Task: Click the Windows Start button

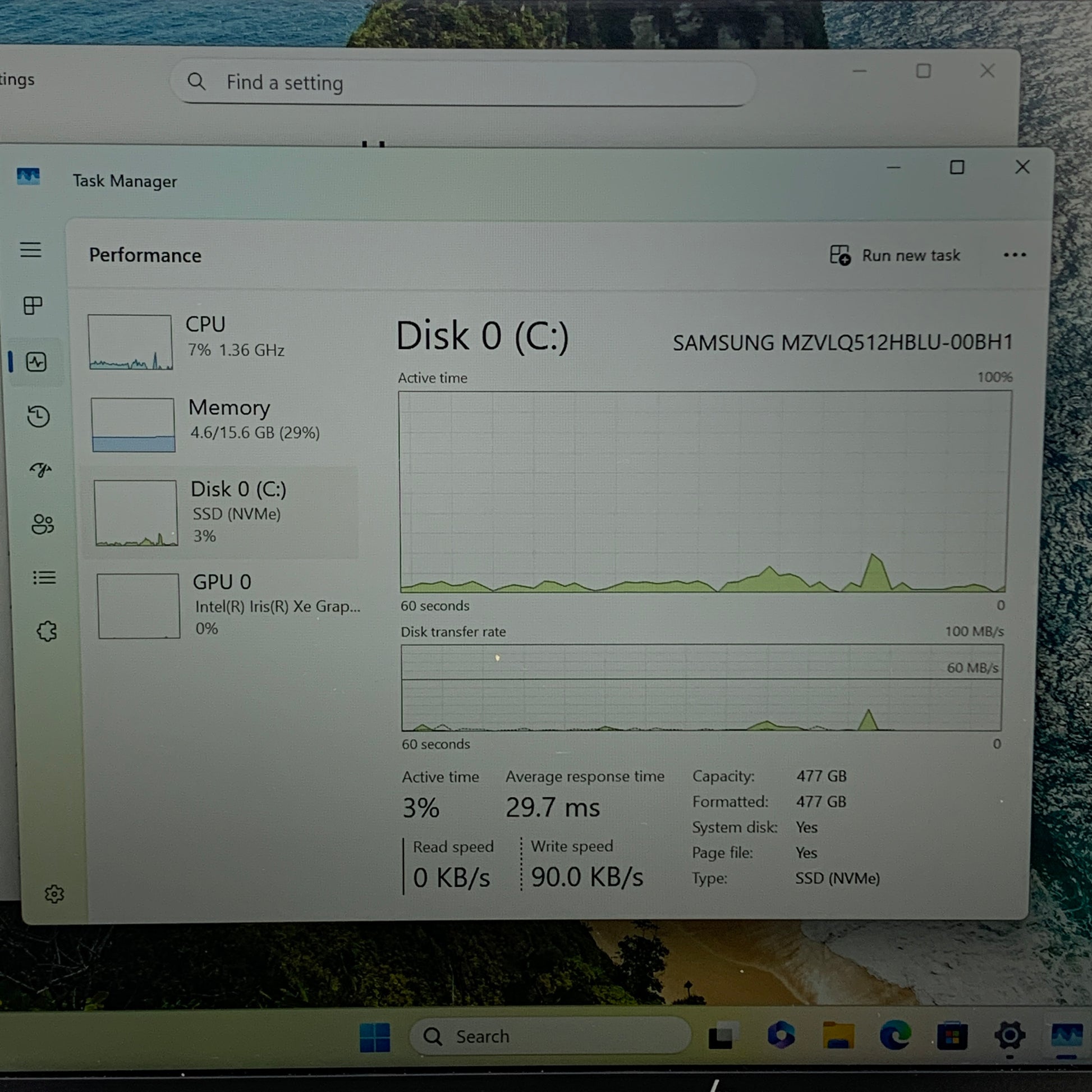Action: pos(375,1037)
